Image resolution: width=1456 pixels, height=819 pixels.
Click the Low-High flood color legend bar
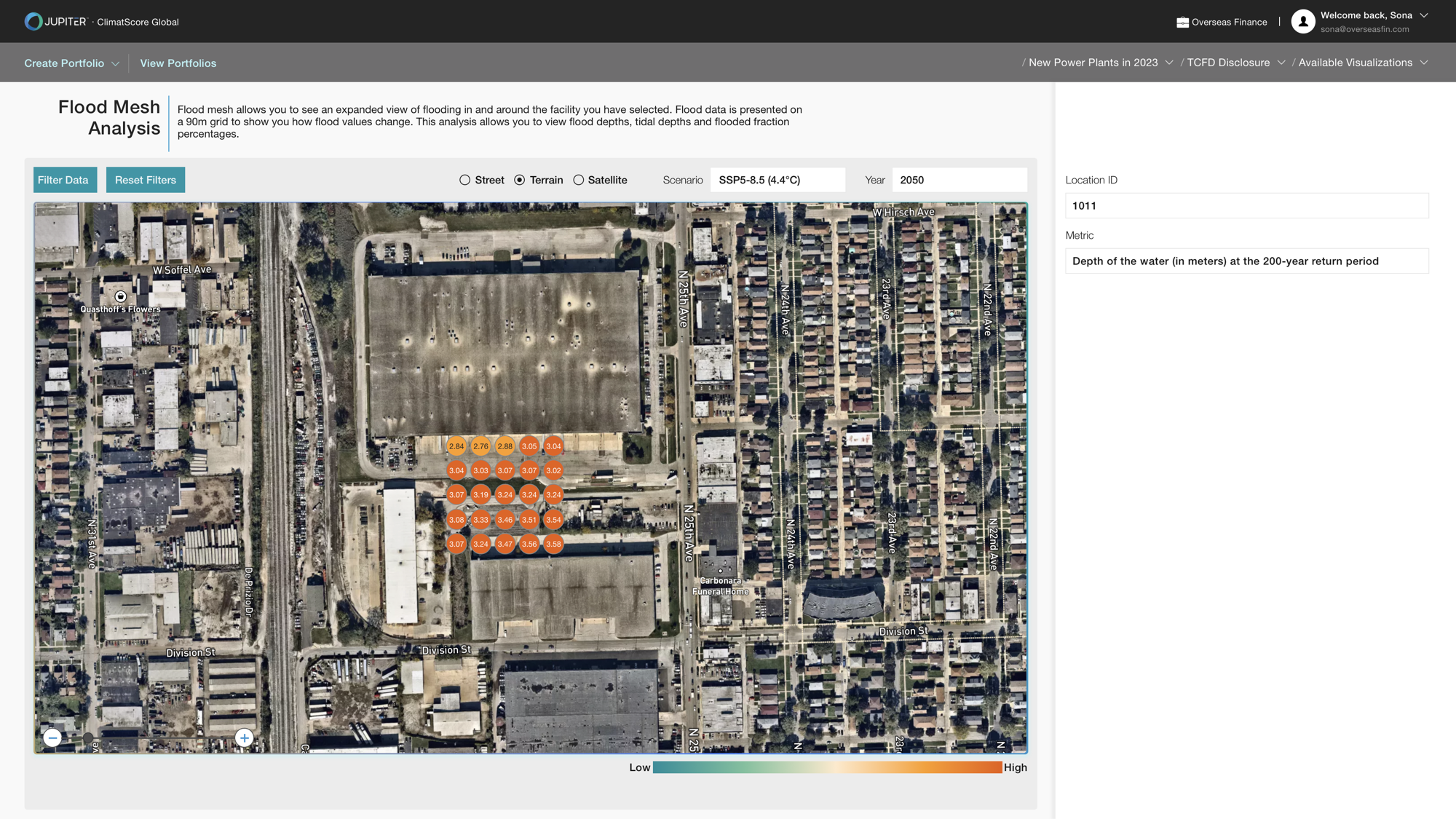pyautogui.click(x=828, y=767)
